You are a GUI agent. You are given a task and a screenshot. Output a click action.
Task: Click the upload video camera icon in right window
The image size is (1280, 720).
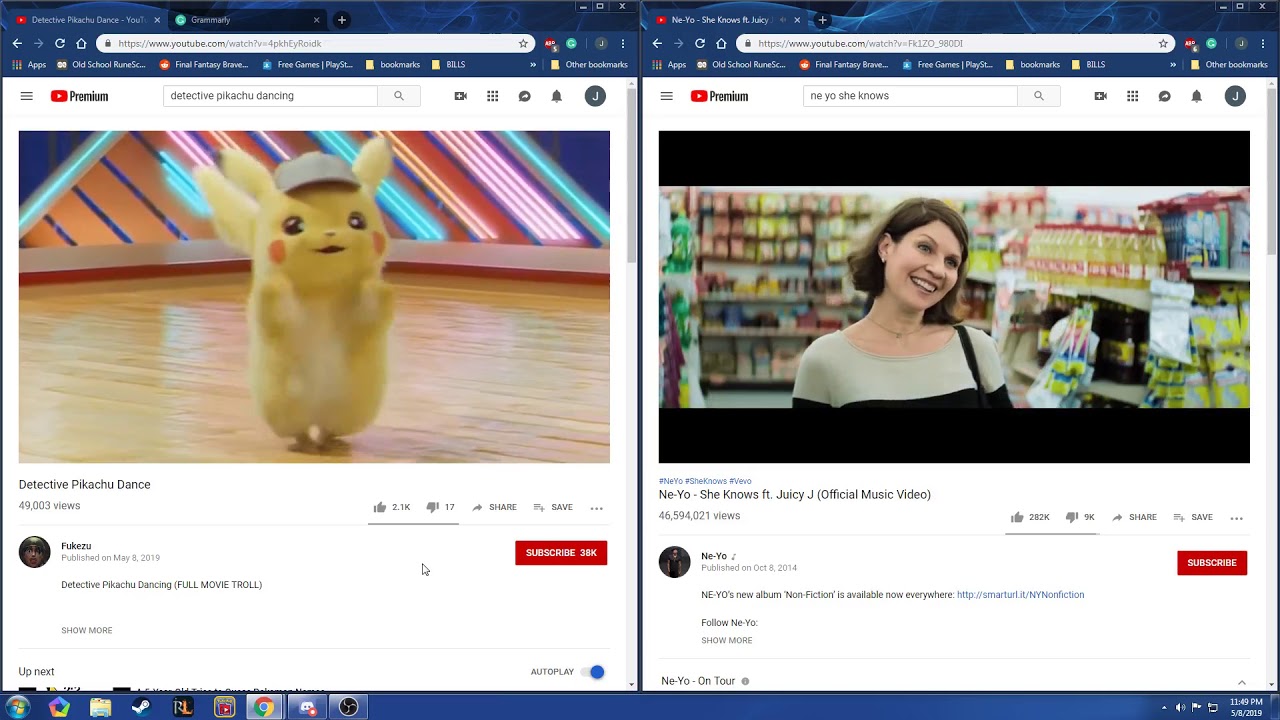[x=1101, y=96]
